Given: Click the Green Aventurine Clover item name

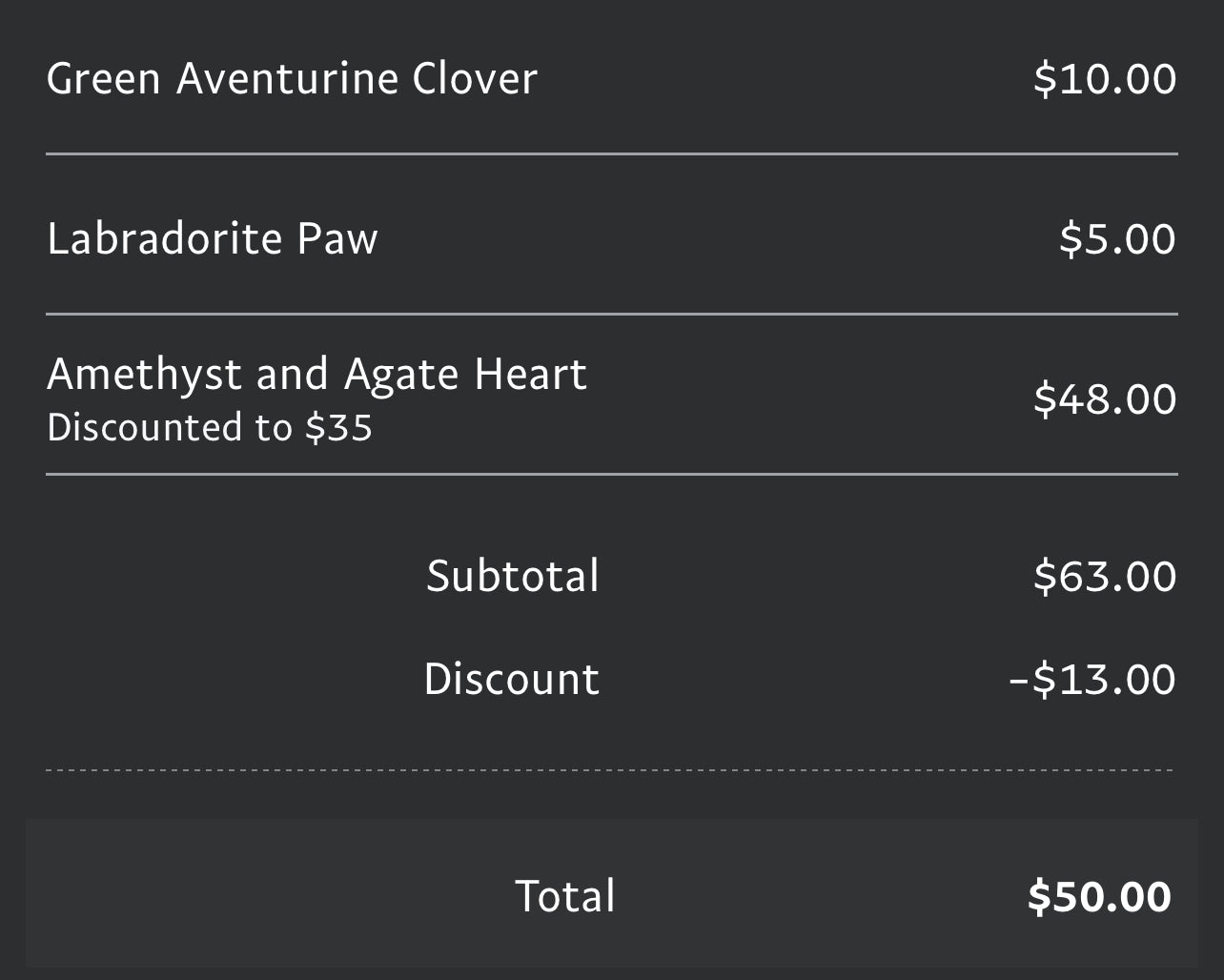Looking at the screenshot, I should (x=292, y=78).
